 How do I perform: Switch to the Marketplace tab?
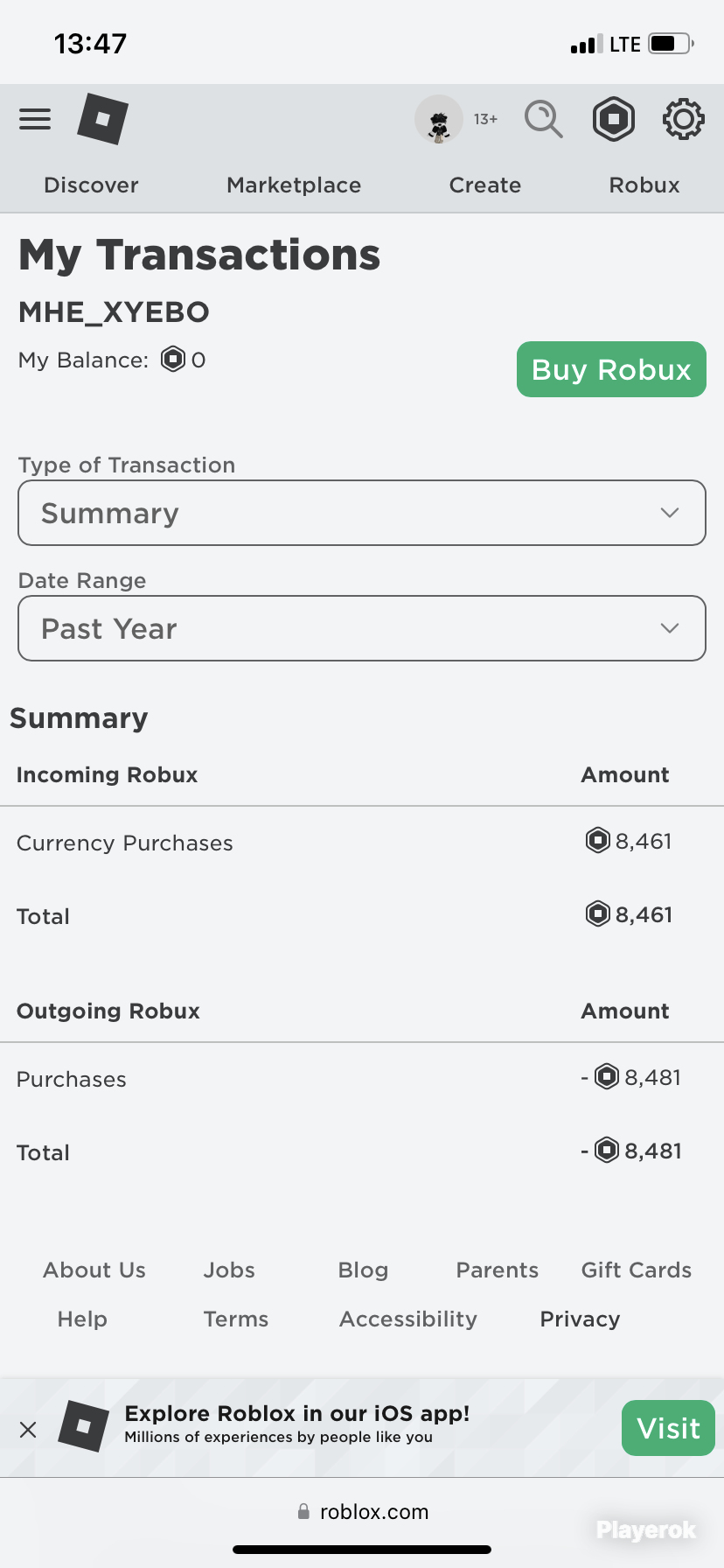[294, 185]
